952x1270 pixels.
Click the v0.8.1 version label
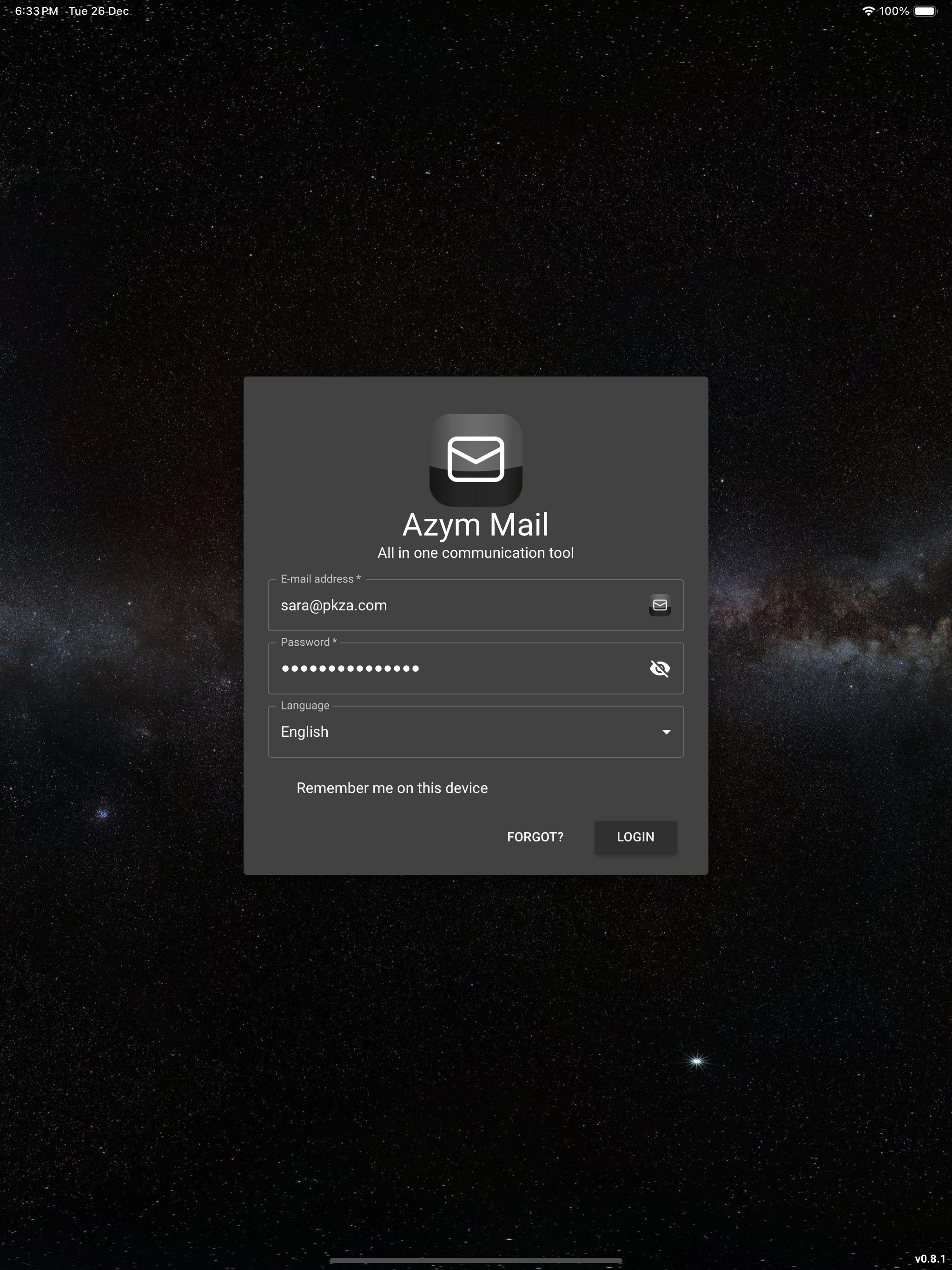930,1258
